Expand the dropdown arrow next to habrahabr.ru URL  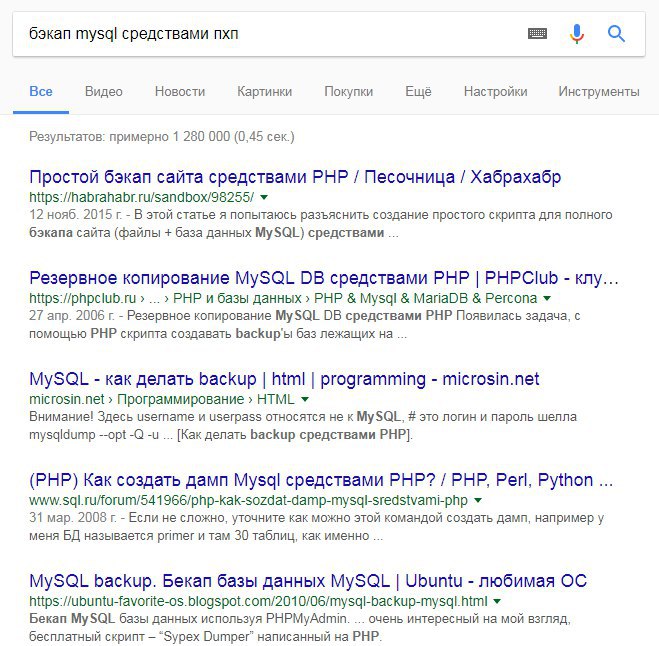[x=264, y=197]
